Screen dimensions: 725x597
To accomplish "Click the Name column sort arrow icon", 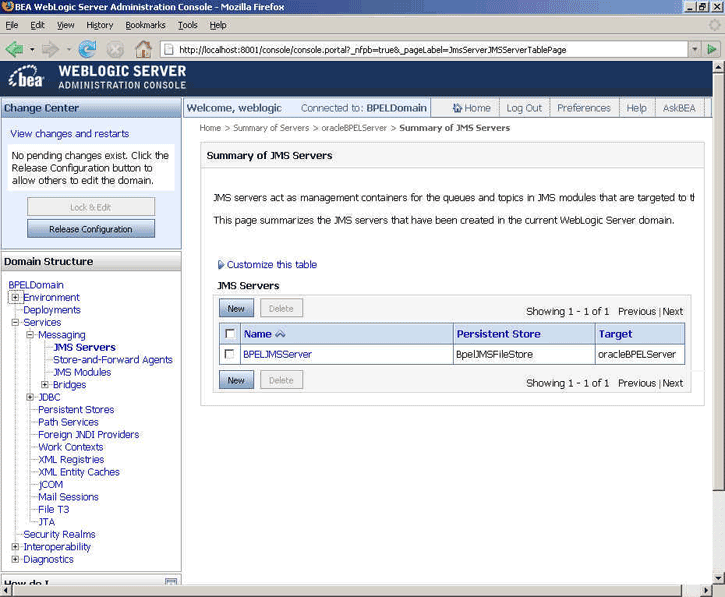I will 280,334.
